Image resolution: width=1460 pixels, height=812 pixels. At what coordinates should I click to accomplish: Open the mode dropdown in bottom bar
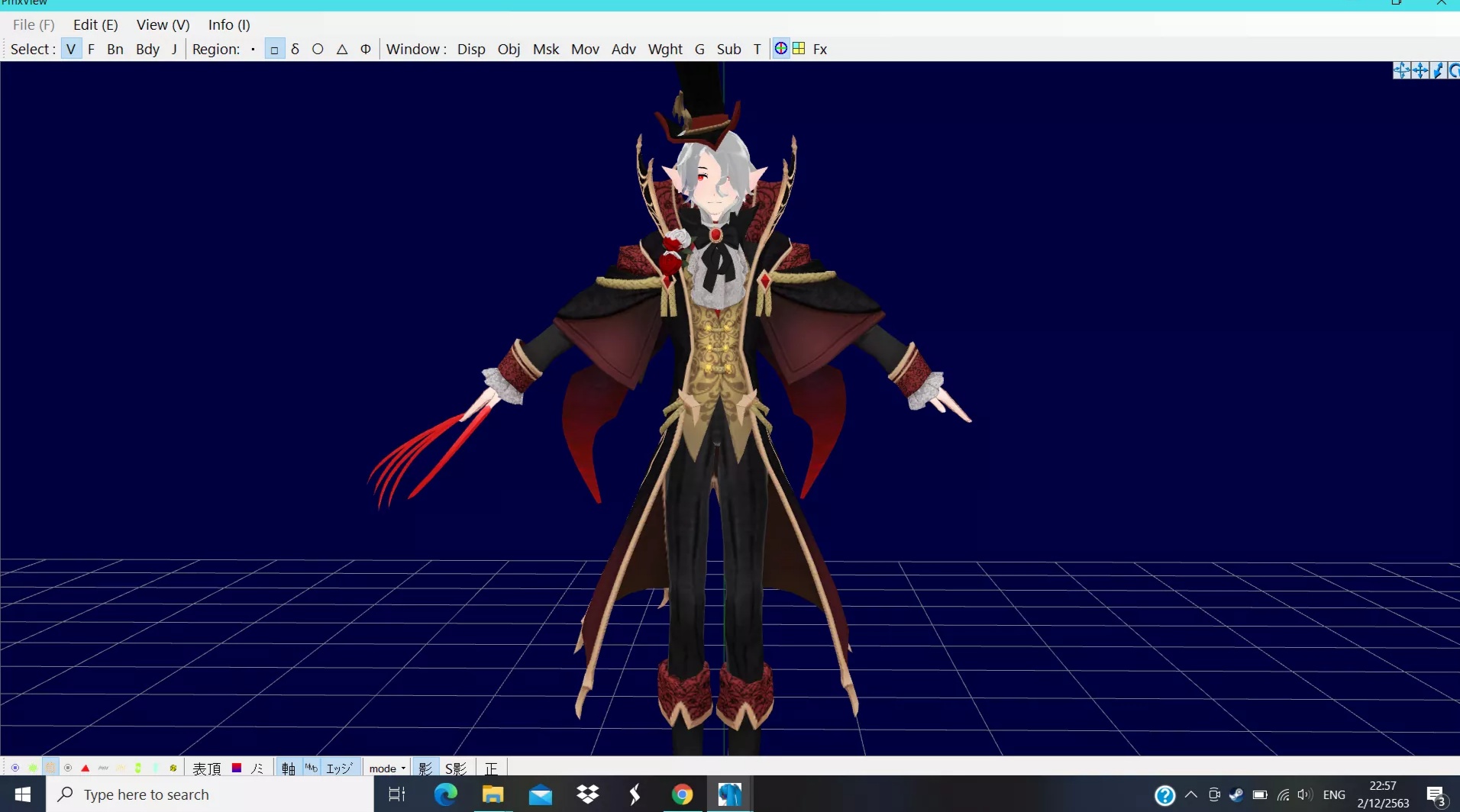(x=386, y=768)
